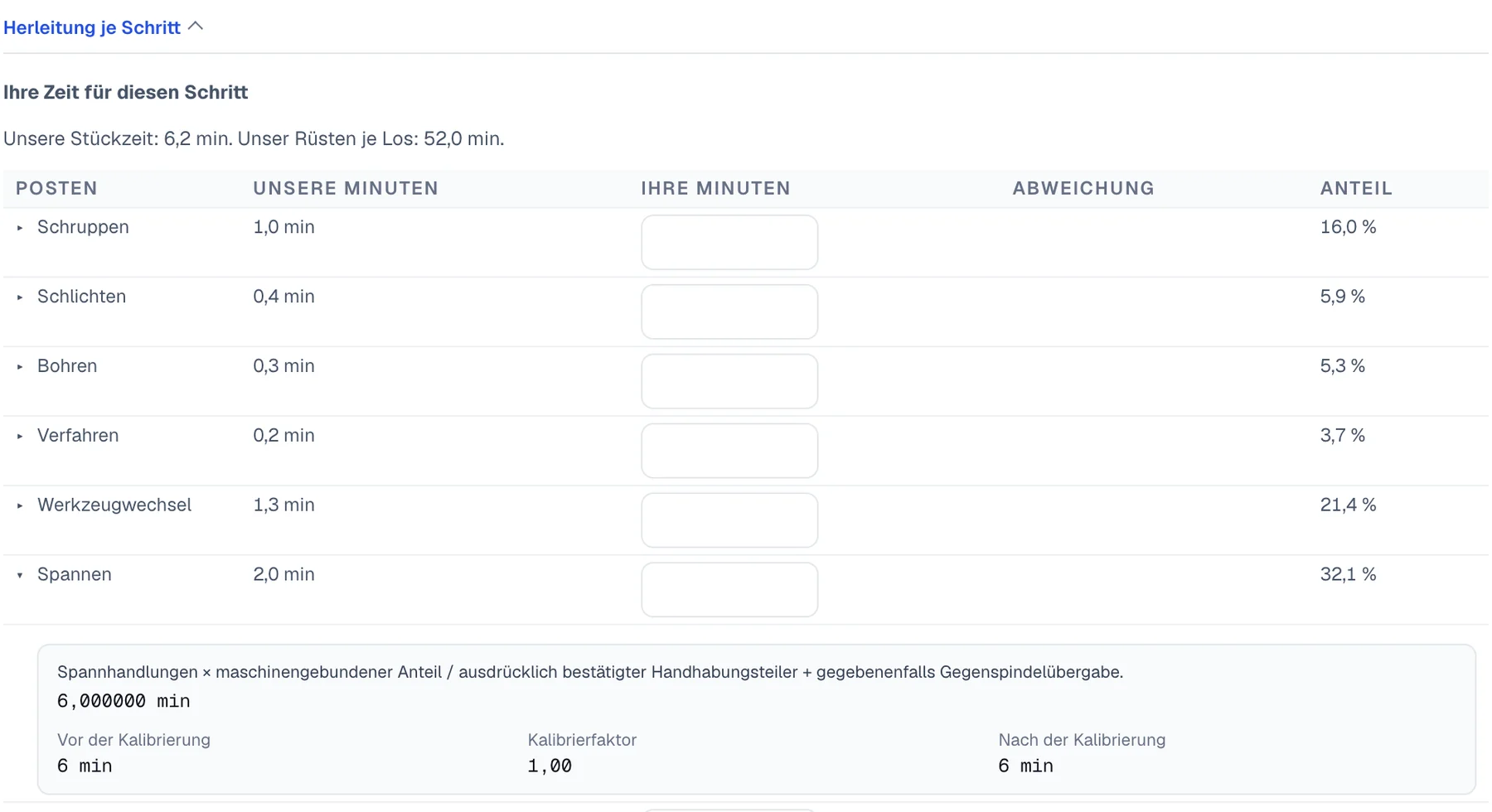Click the Werkzeugwechsel row label
This screenshot has width=1492, height=812.
[114, 505]
